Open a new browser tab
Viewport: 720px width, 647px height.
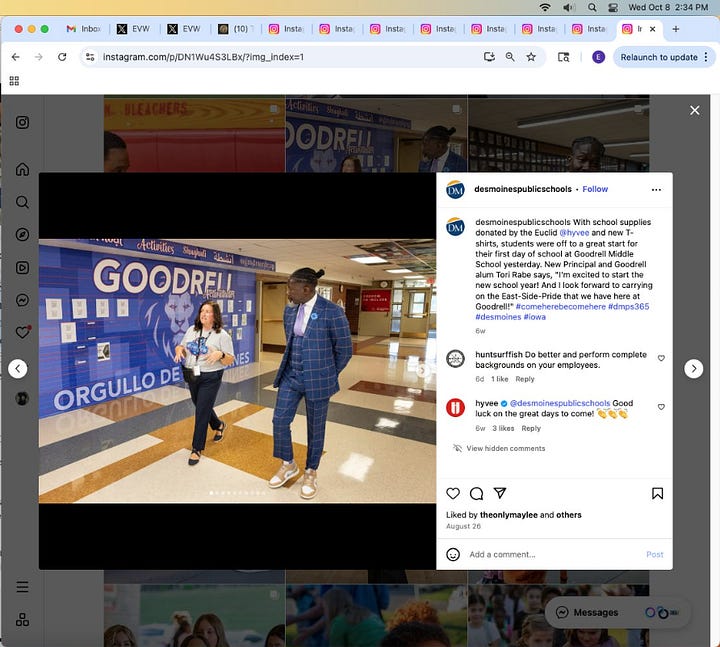coord(675,29)
